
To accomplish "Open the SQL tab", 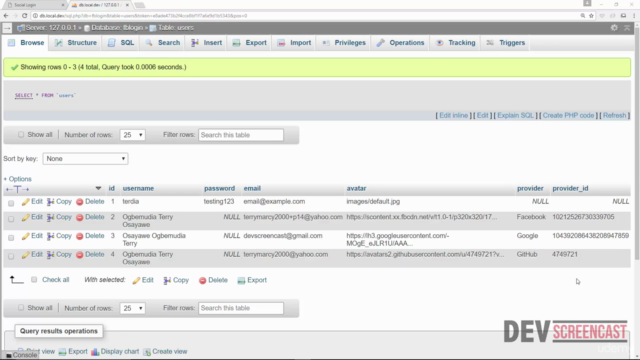I will (x=121, y=42).
